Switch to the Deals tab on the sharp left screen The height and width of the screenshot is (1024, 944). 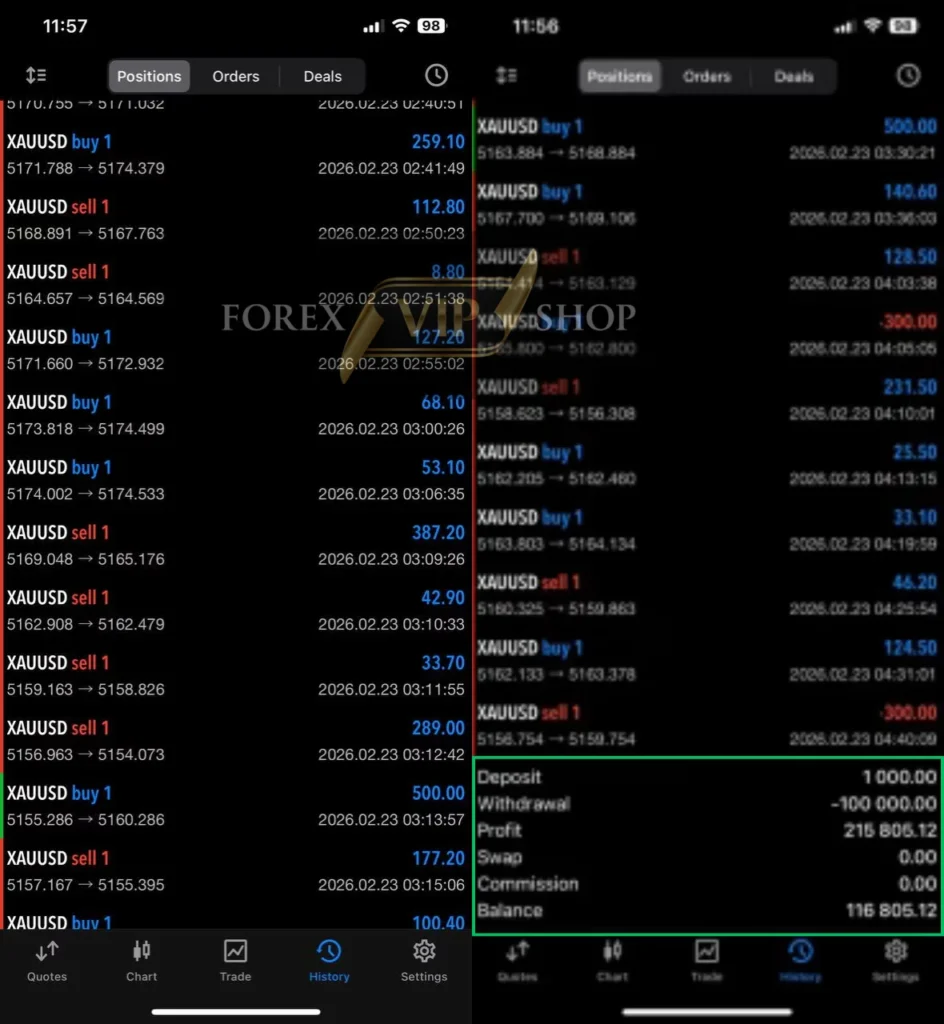pyautogui.click(x=323, y=76)
